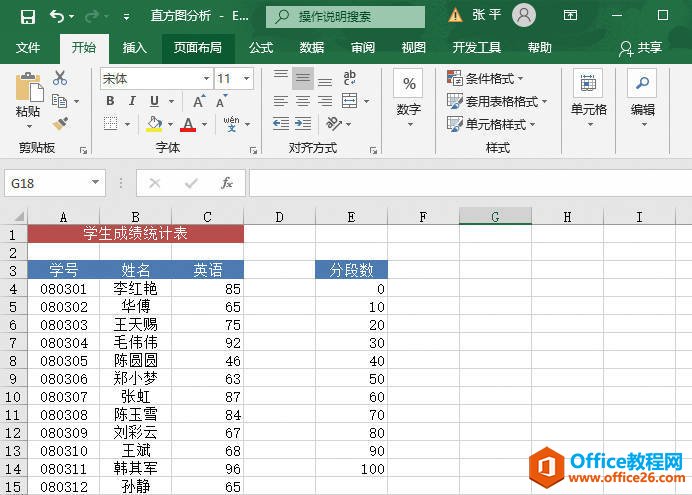The image size is (692, 495).
Task: Decrease font size with small A
Action: (222, 101)
